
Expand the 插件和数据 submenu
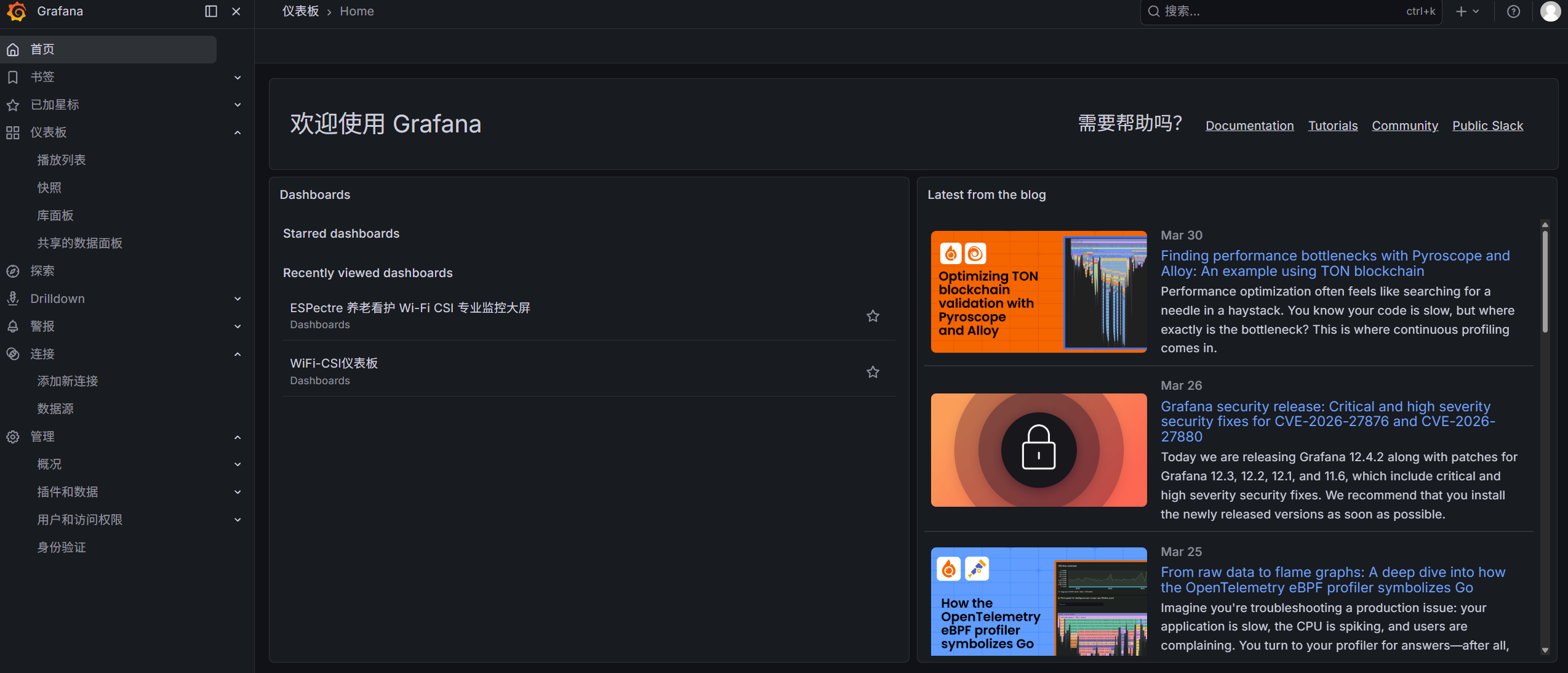[x=238, y=492]
